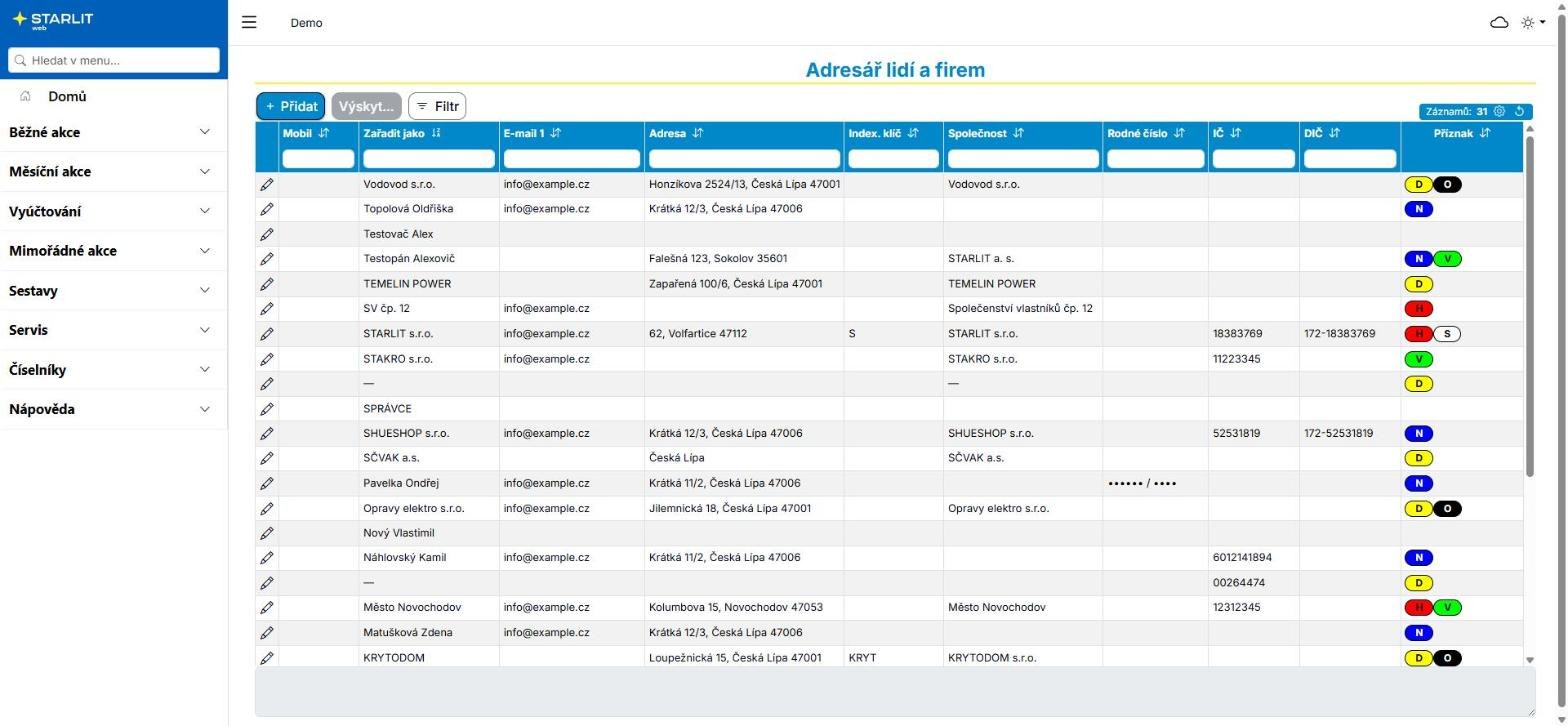Go to Domů home page
This screenshot has width=1568, height=726.
[67, 96]
